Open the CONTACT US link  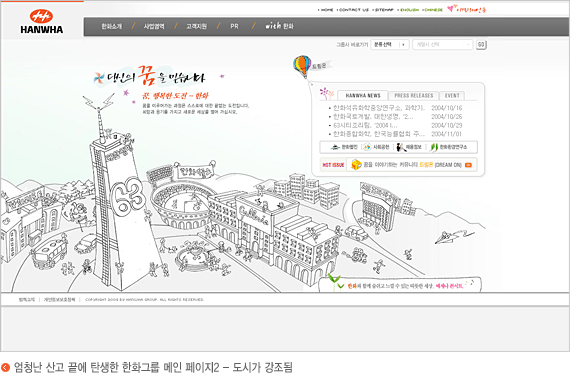354,10
